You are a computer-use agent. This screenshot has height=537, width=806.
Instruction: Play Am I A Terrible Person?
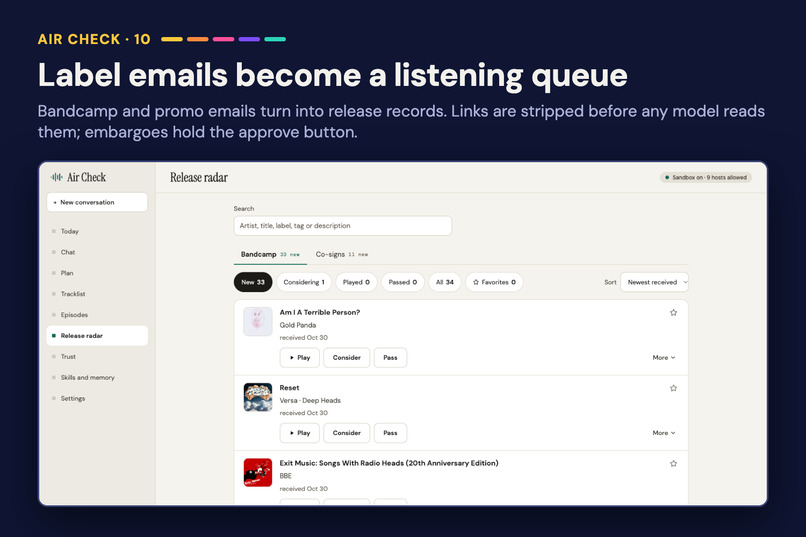coord(300,358)
